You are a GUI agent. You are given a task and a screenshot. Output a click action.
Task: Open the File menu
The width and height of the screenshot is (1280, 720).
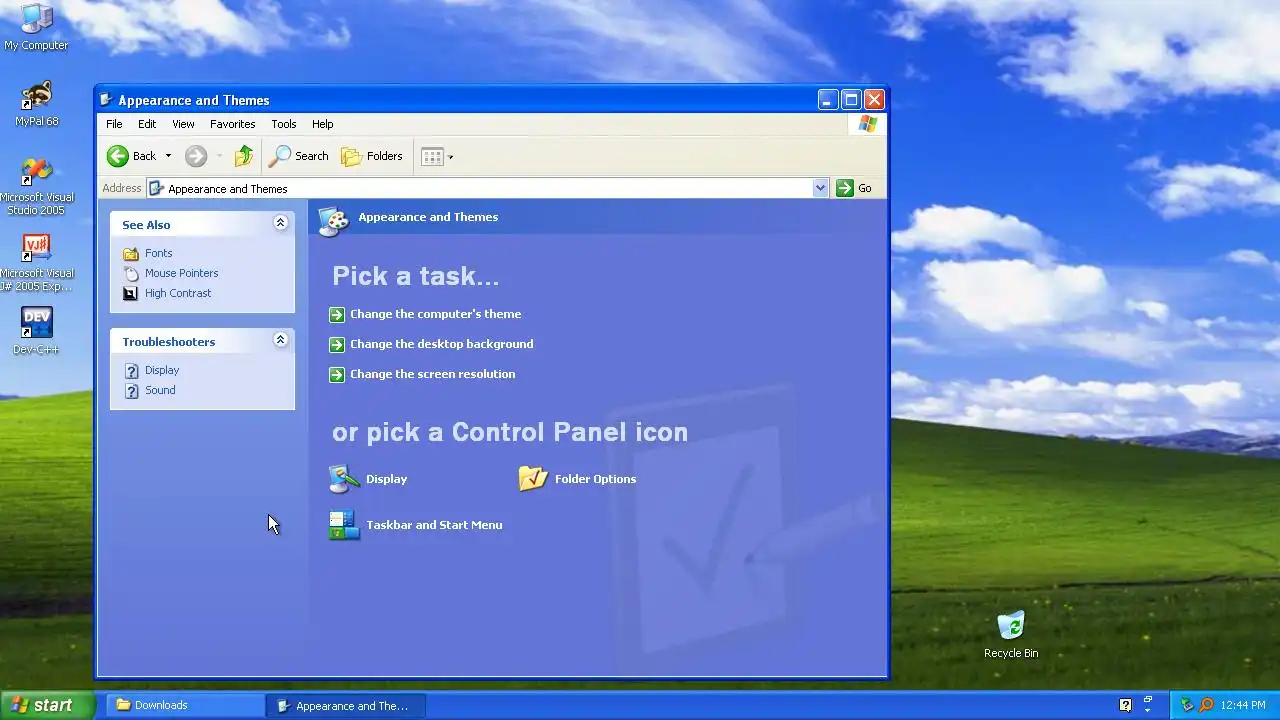(x=114, y=124)
